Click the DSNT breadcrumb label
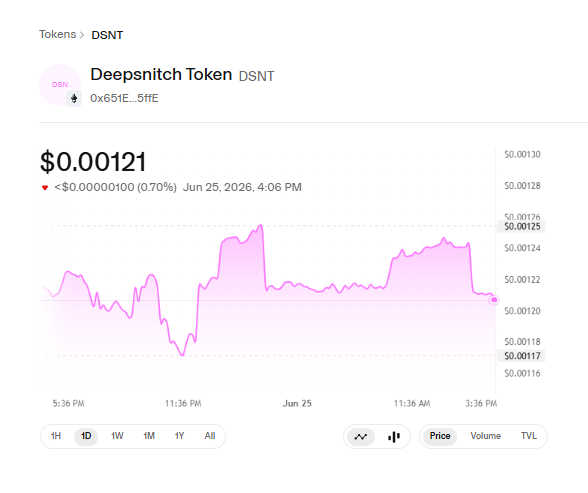 pyautogui.click(x=107, y=35)
